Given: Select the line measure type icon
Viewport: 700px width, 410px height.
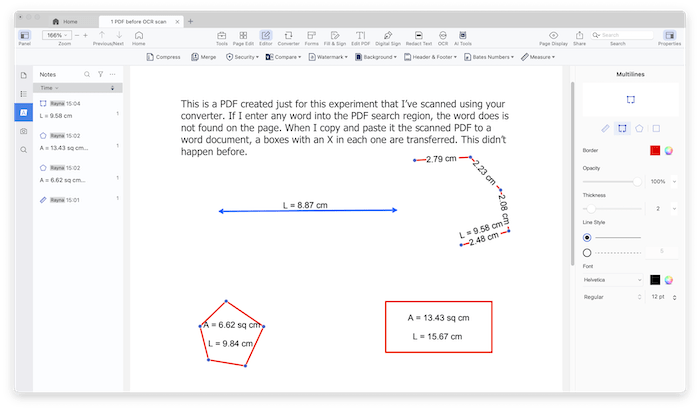Looking at the screenshot, I should coord(605,129).
